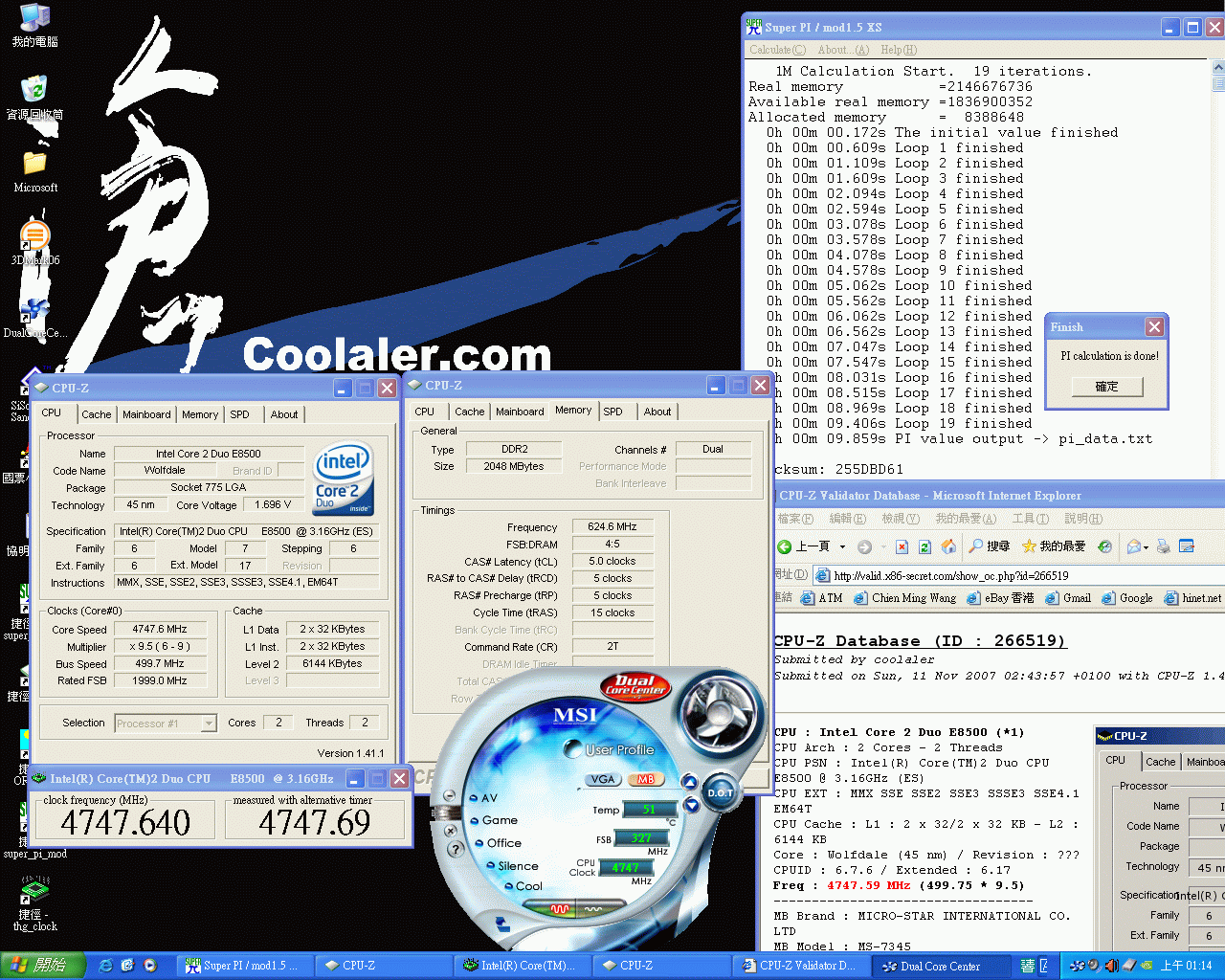1225x980 pixels.
Task: Switch to VGA view in Dual Core Center
Action: (x=603, y=779)
